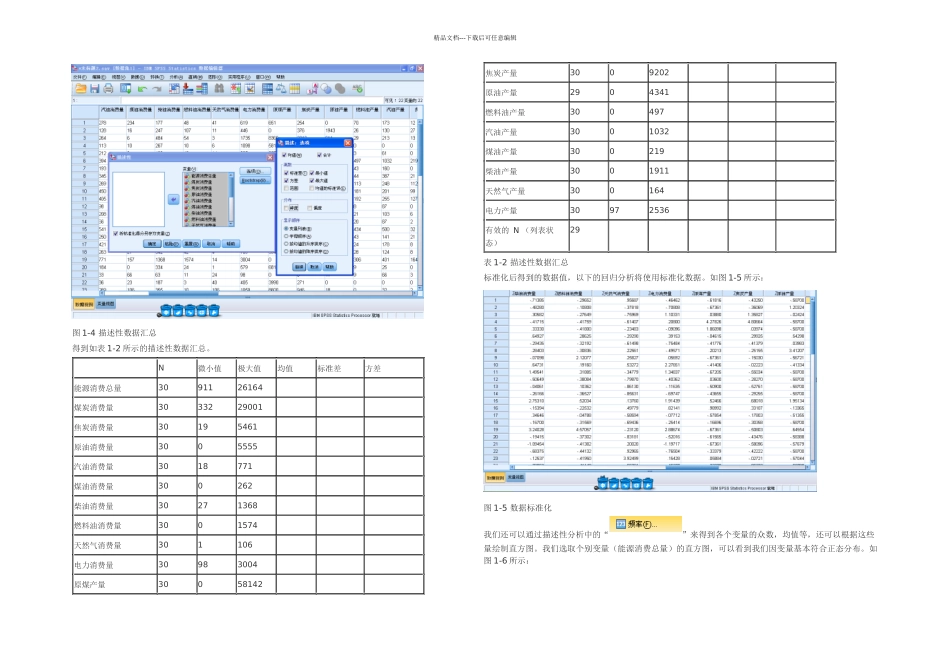Click the Select cases toolbar icon
The width and height of the screenshot is (950, 672).
tap(294, 88)
